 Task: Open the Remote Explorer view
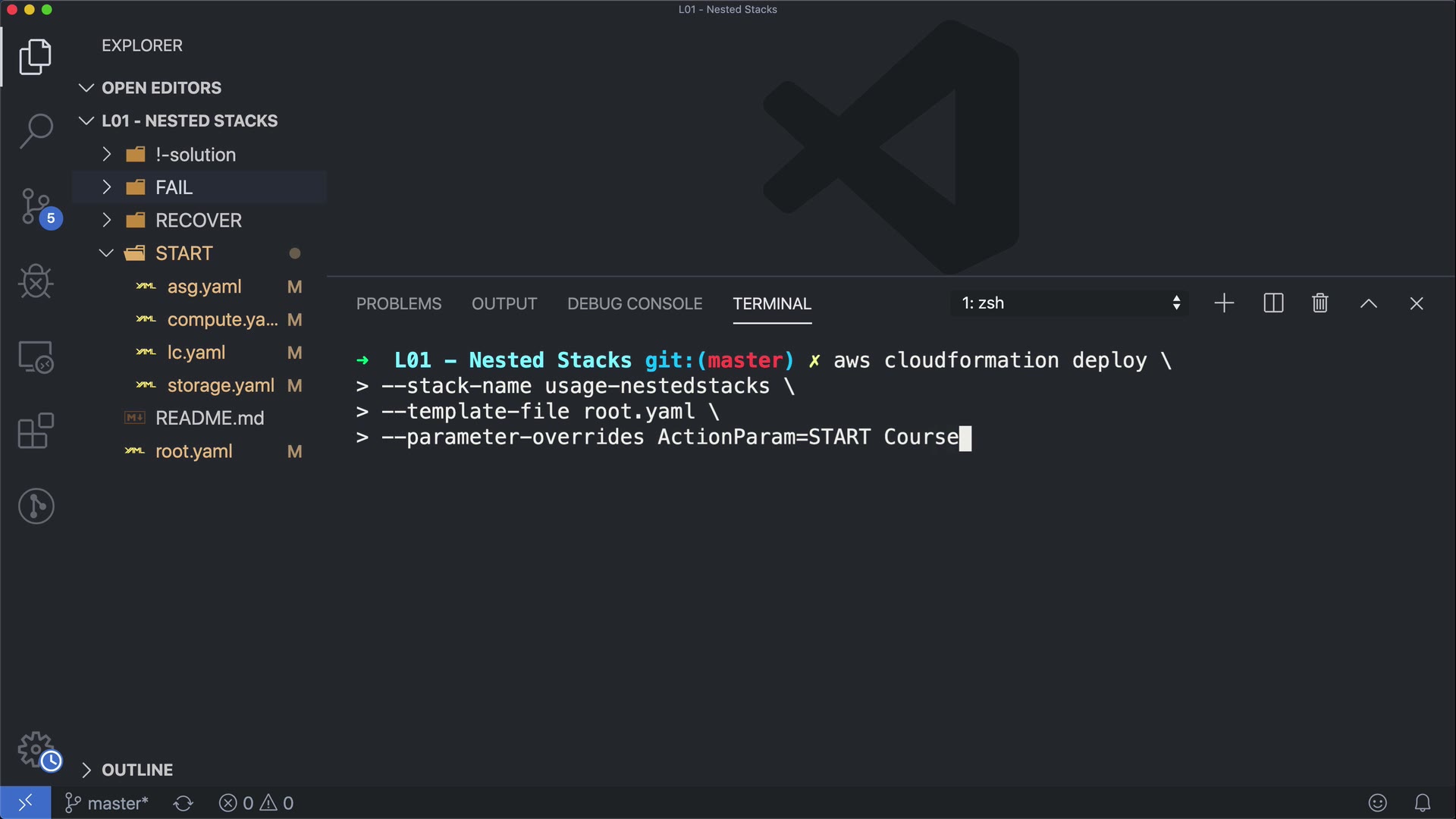click(36, 356)
